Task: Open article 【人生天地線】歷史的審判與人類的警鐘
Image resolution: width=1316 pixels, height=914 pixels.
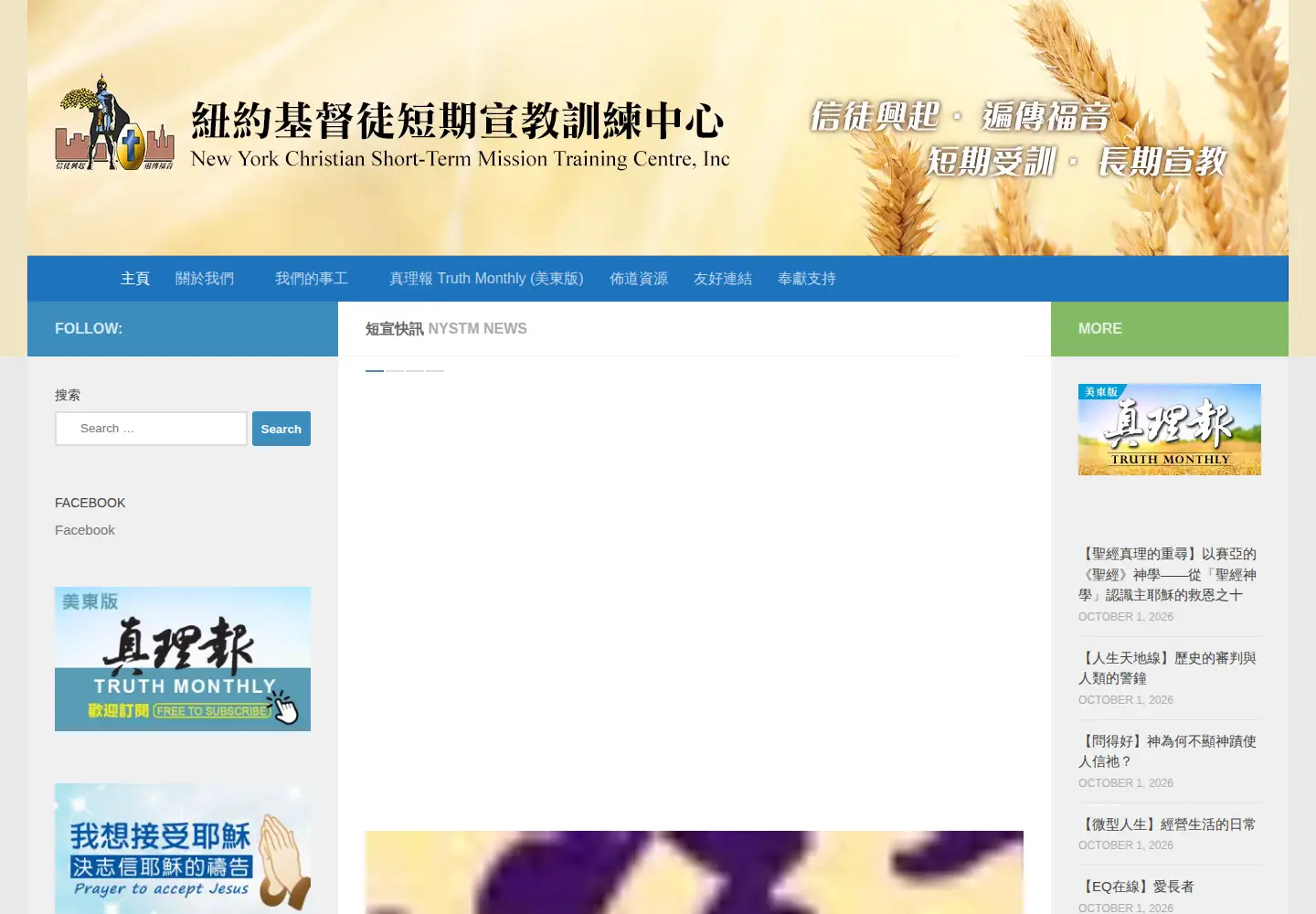Action: point(1168,668)
